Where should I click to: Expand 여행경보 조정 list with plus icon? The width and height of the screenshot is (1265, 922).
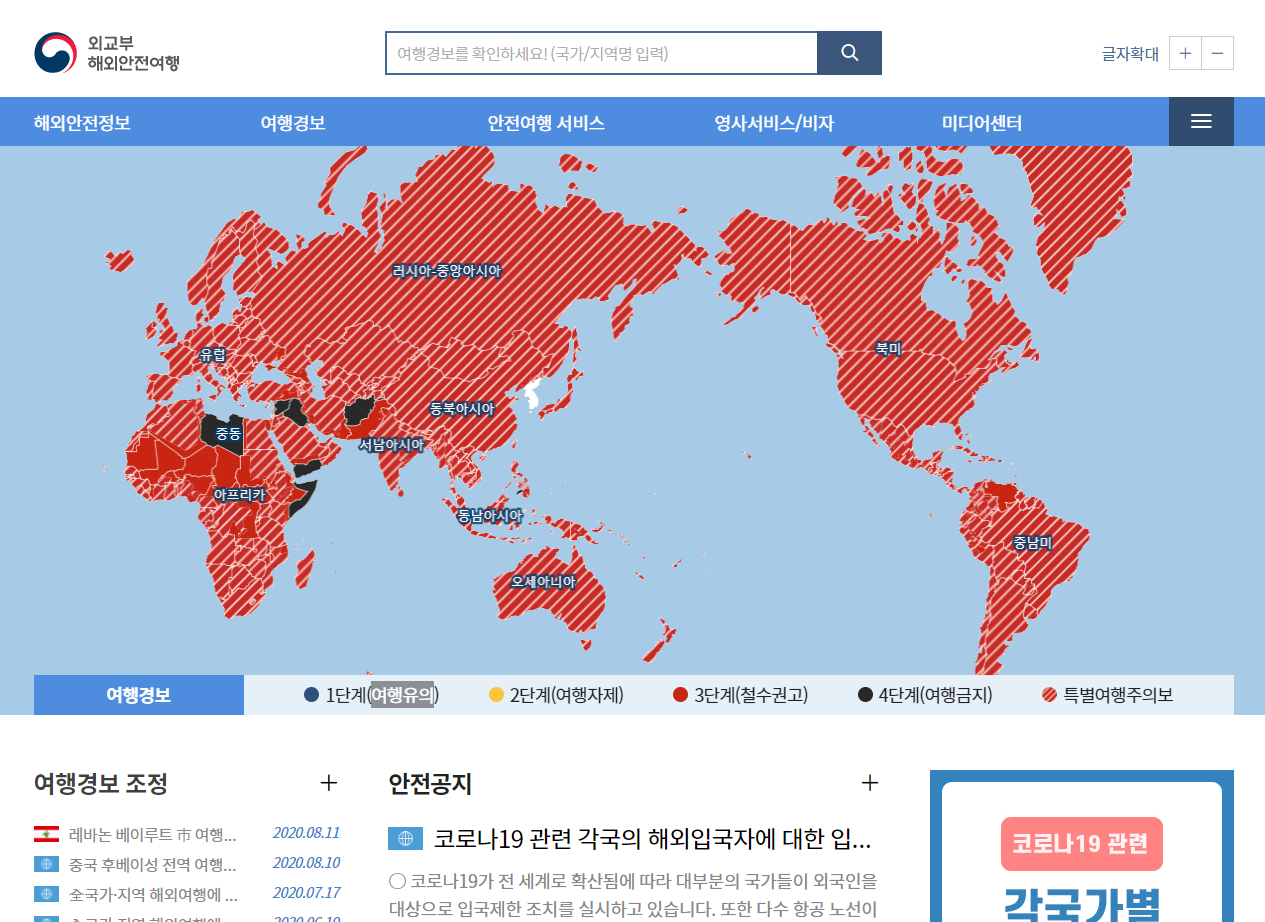[328, 783]
